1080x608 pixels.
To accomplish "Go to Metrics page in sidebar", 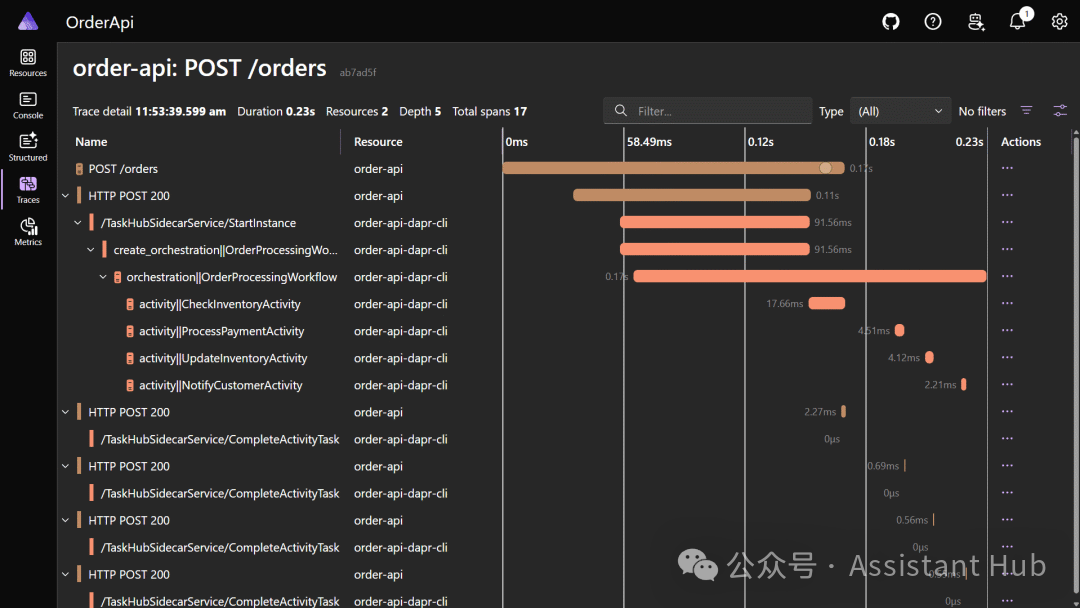I will click(28, 232).
